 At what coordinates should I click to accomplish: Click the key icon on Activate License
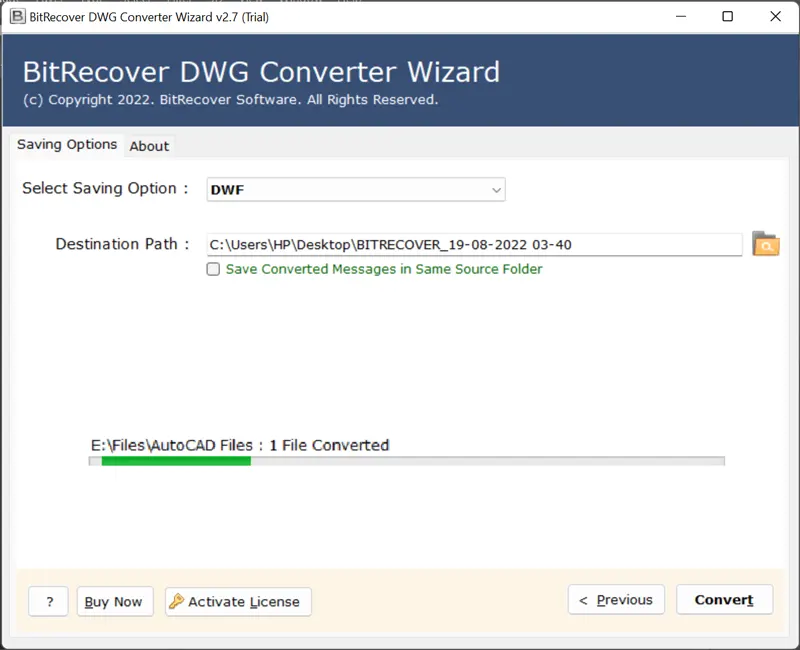(177, 601)
